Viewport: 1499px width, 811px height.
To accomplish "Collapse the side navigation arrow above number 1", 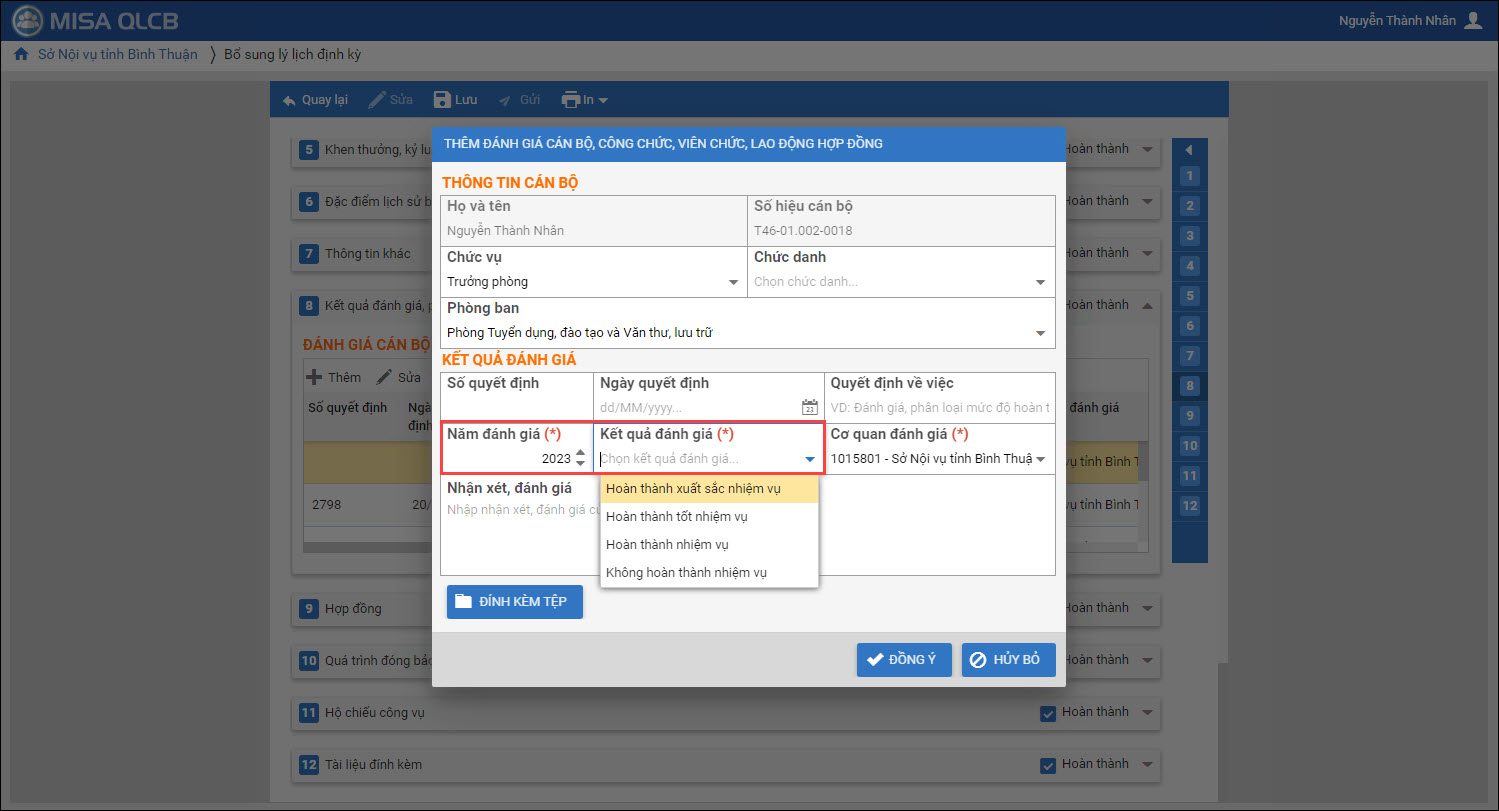I will [x=1188, y=150].
